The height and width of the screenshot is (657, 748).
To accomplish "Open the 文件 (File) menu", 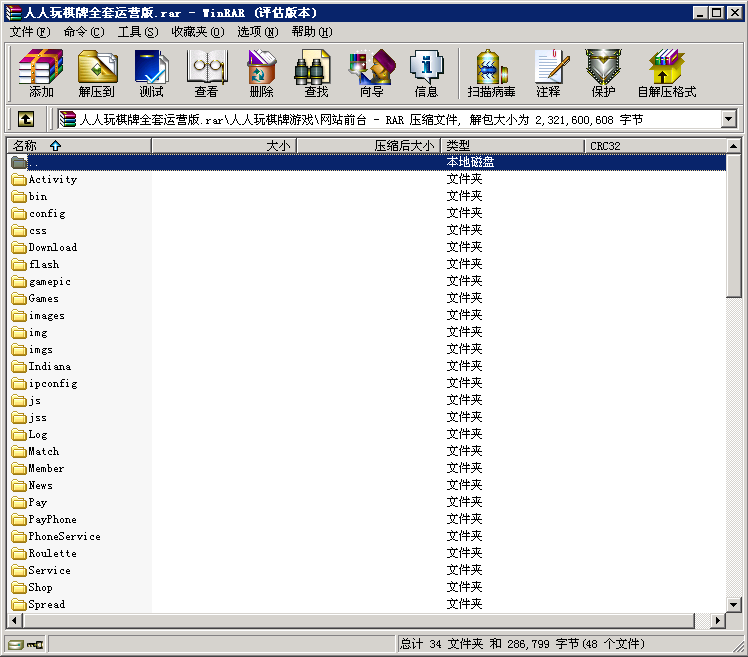I will [29, 32].
